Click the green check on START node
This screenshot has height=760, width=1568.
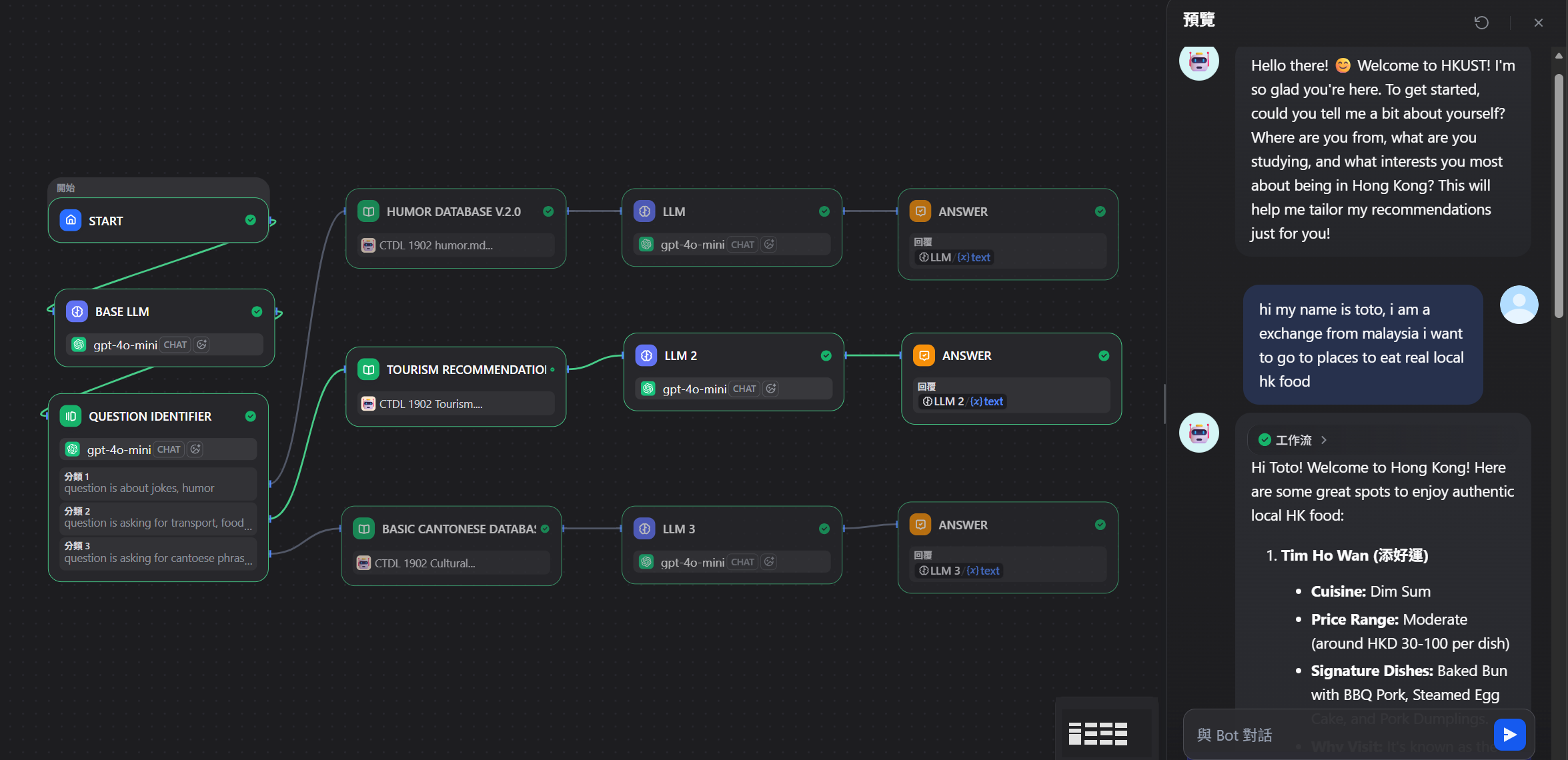tap(251, 220)
